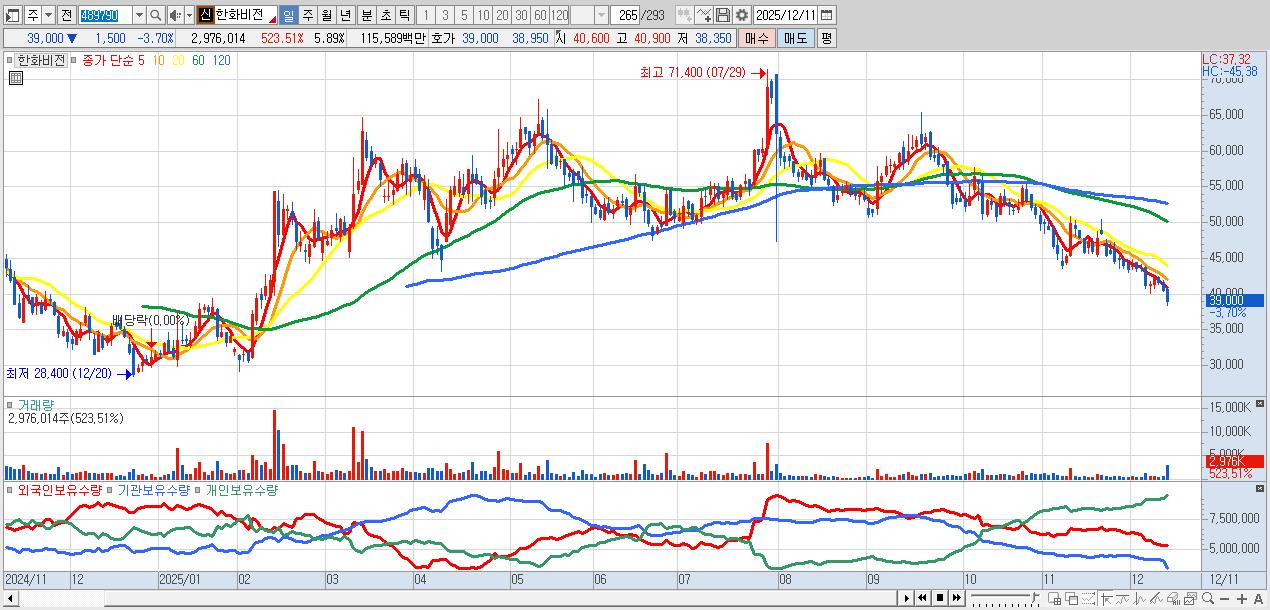
Task: Click the 'A' text annotation icon
Action: coord(1258,599)
